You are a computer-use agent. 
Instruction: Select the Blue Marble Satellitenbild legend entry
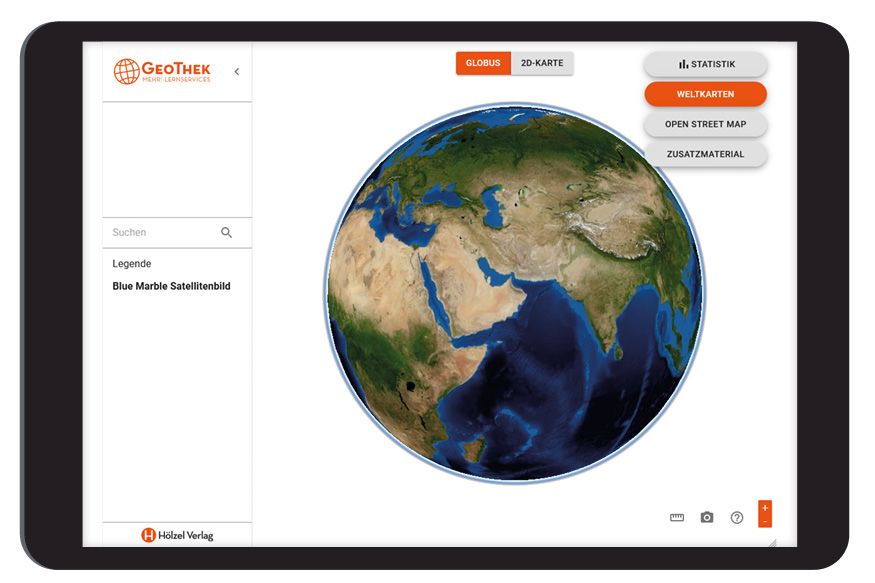click(x=171, y=286)
